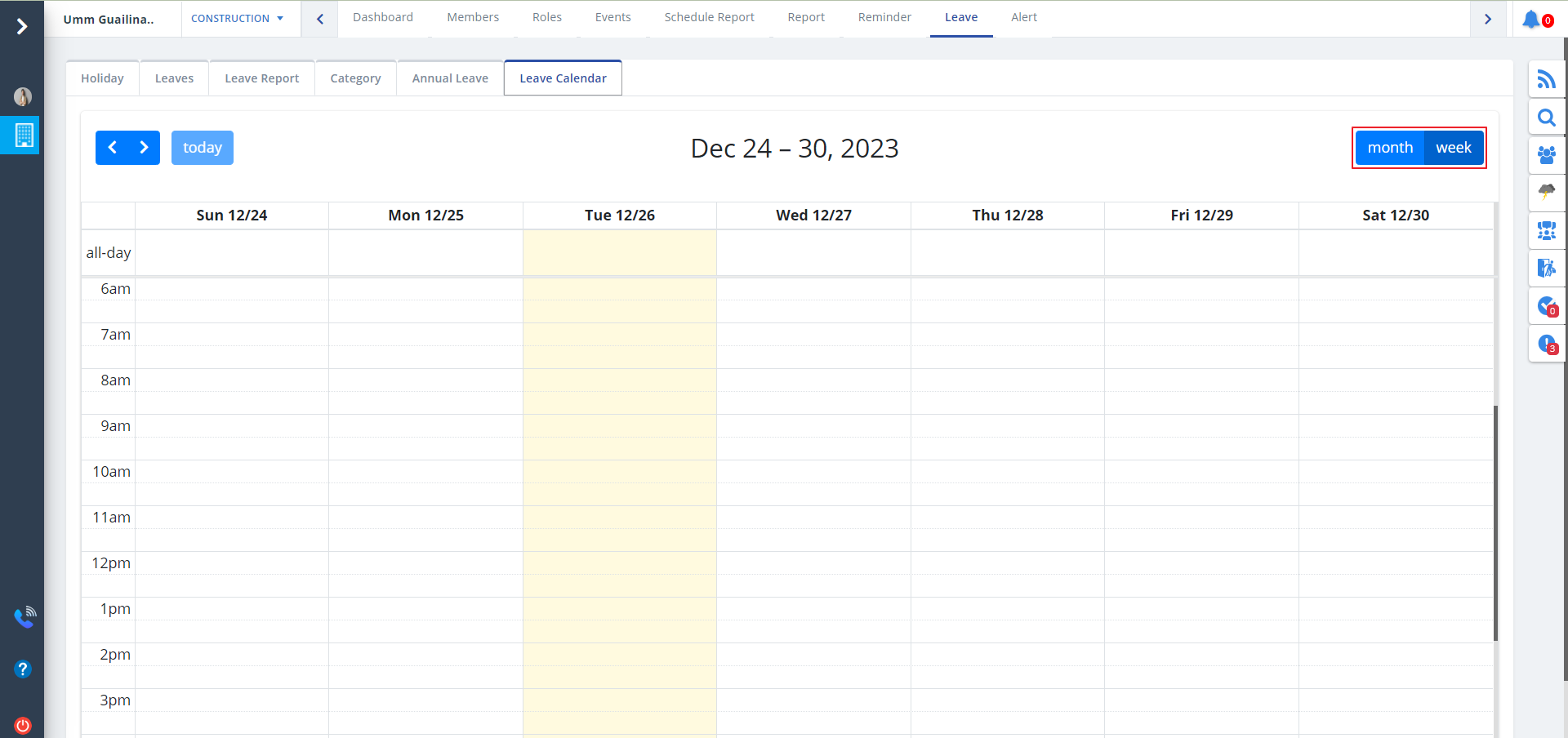Open the storm cloud weather icon
The width and height of the screenshot is (1568, 738).
tap(1546, 192)
